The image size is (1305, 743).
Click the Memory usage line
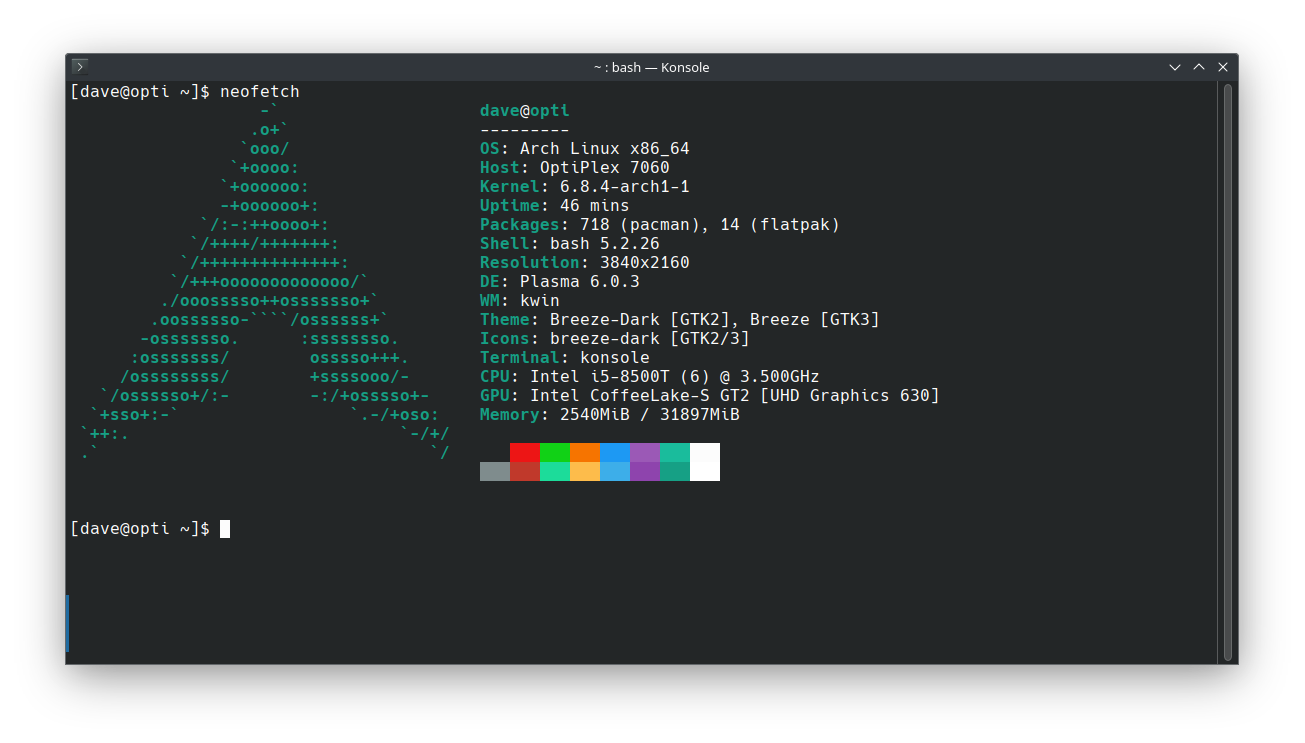coord(609,415)
